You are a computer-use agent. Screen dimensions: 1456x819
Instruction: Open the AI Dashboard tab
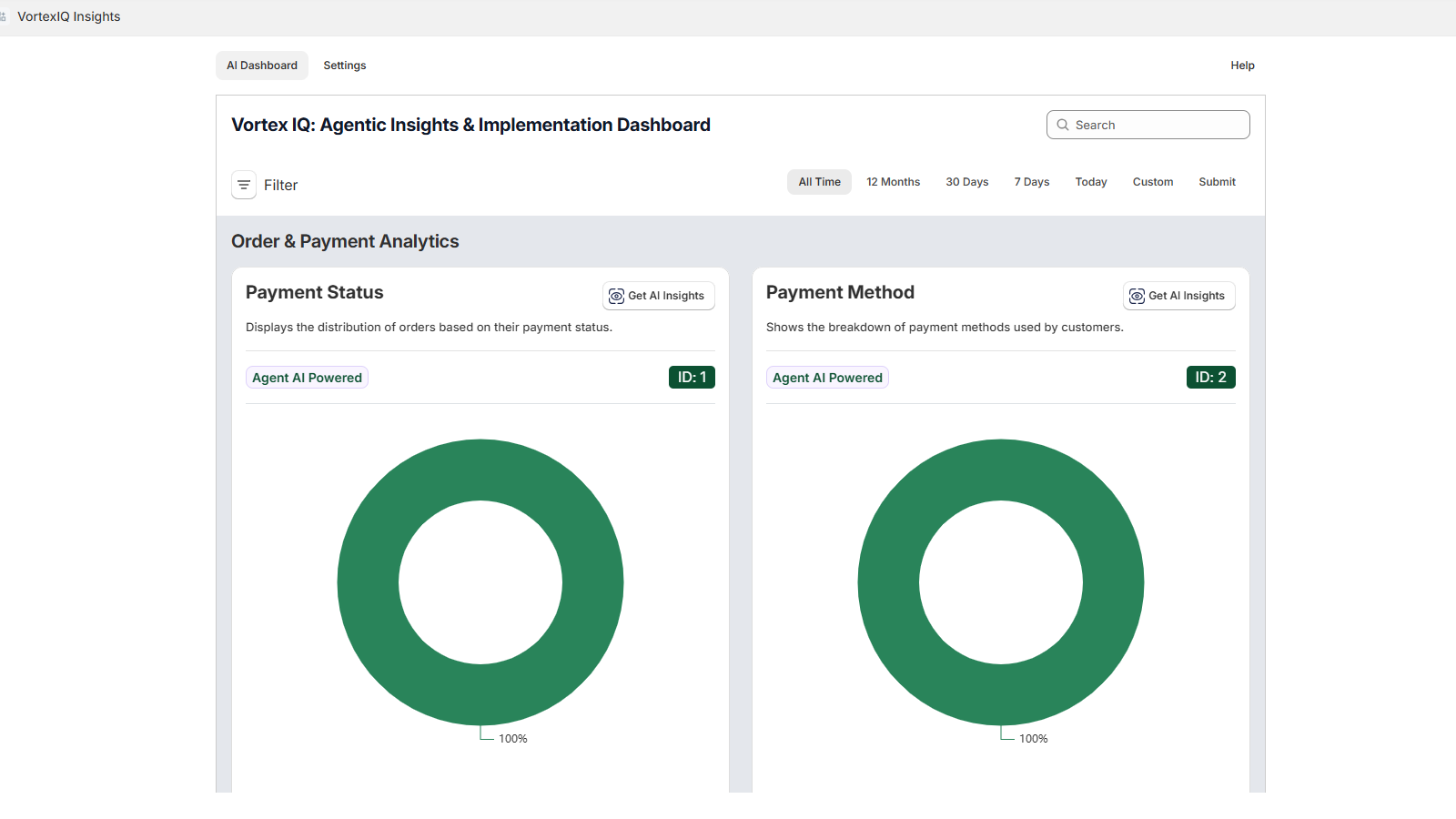[x=261, y=65]
